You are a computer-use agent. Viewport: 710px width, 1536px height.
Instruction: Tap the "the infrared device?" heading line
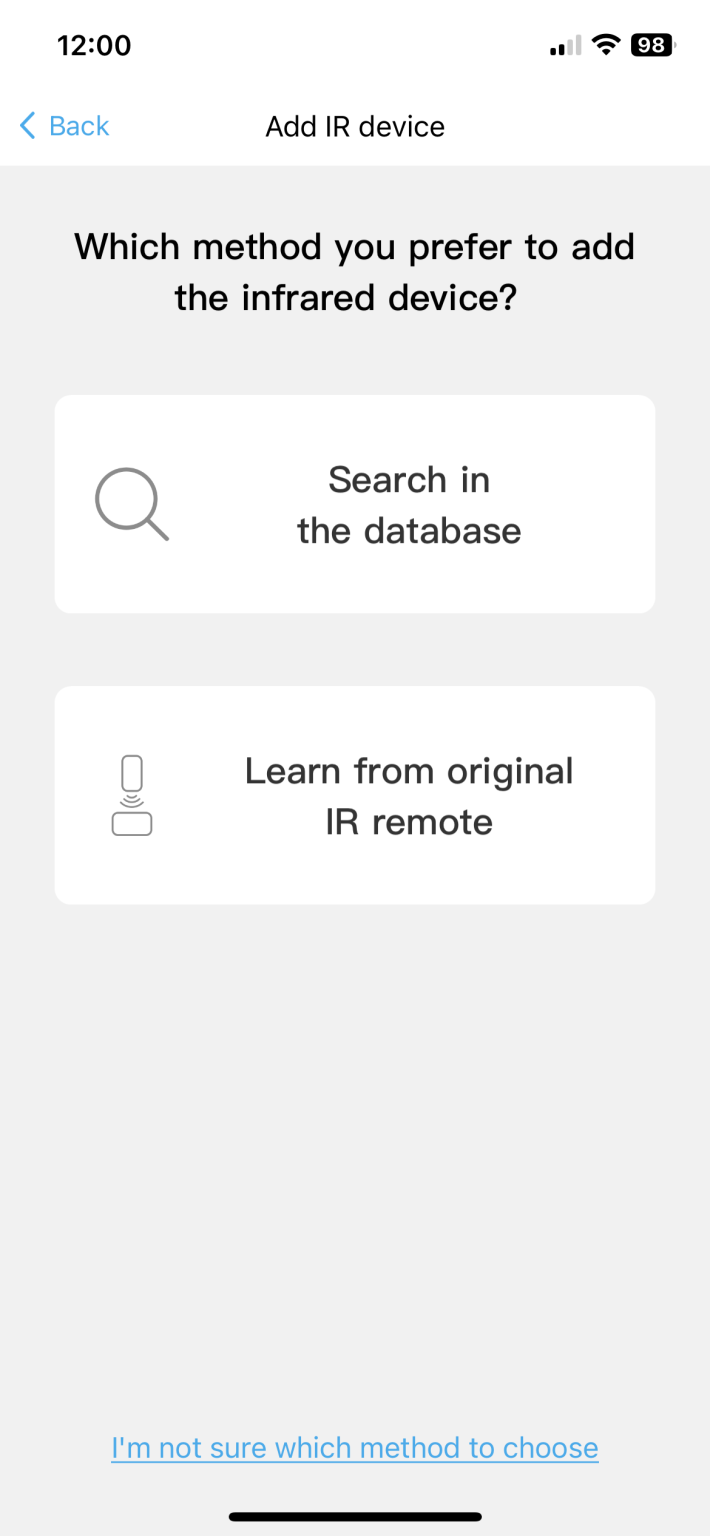point(346,298)
